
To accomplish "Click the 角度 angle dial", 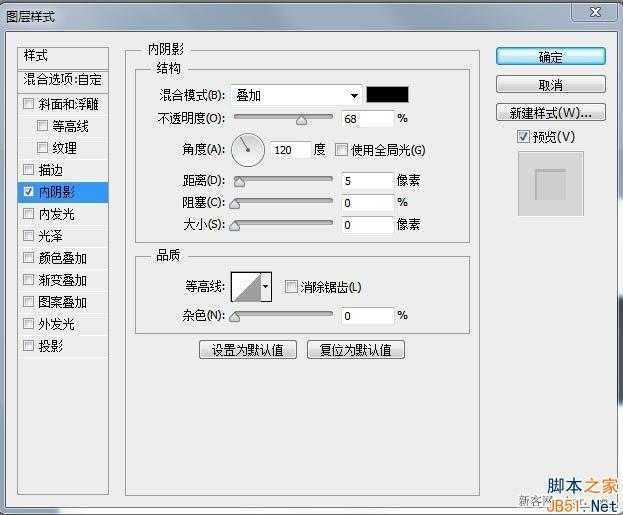I will [248, 150].
